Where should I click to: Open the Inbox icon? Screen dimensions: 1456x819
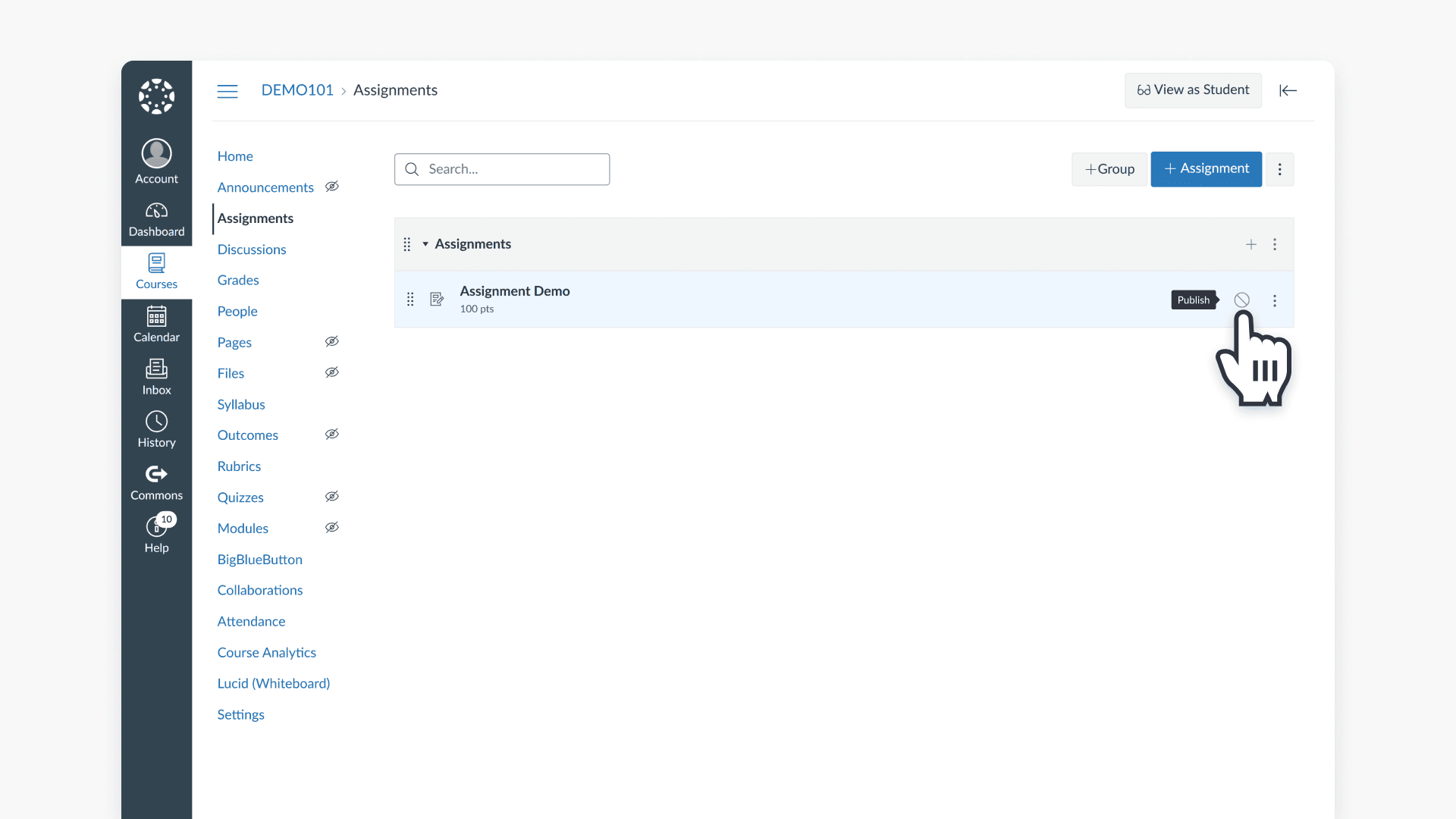[156, 376]
